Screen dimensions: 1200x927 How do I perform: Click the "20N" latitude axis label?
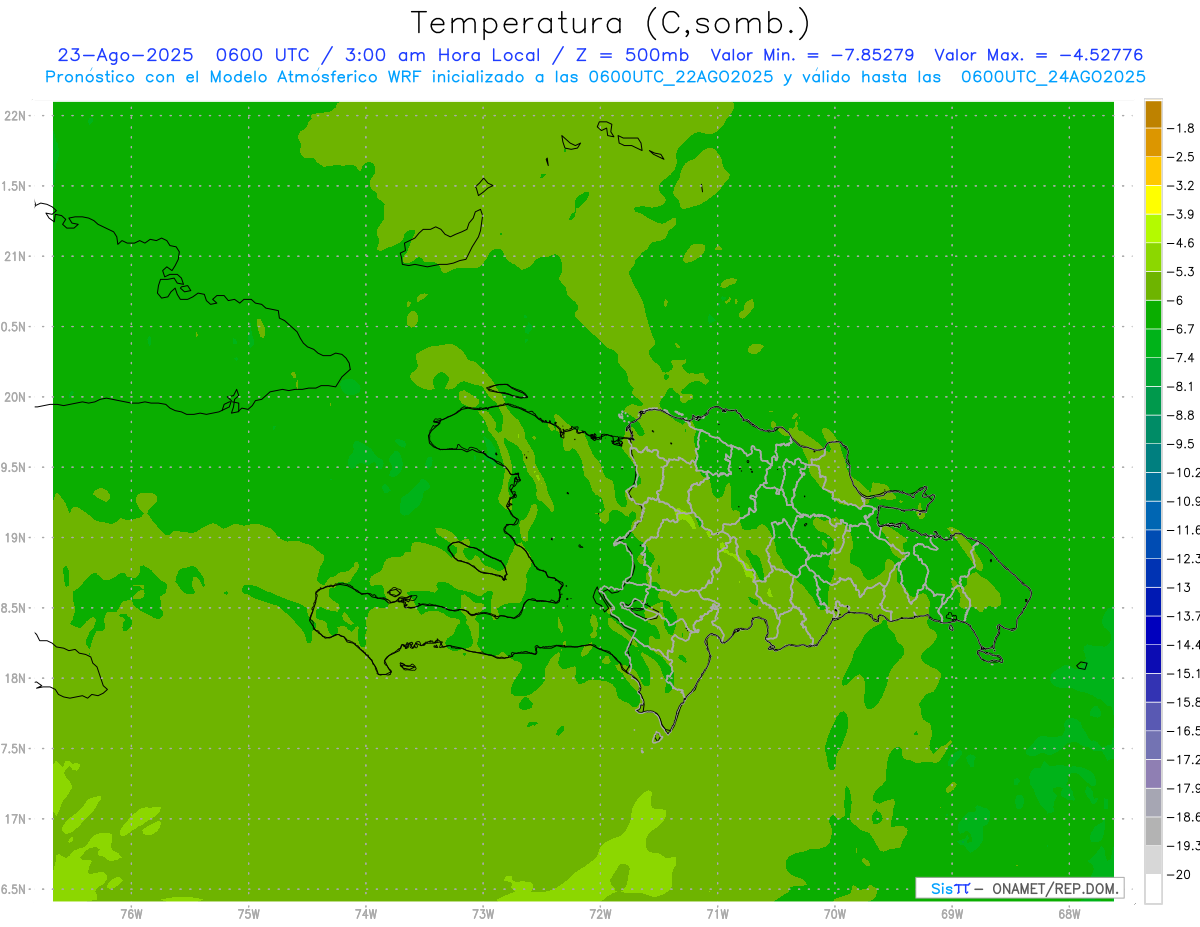click(x=15, y=397)
